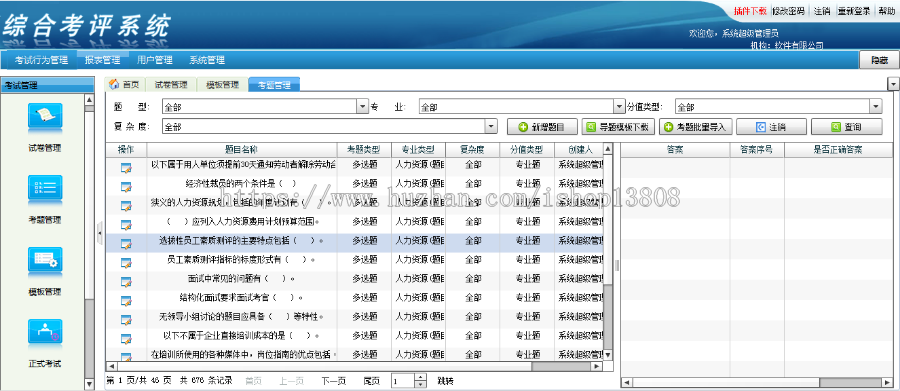Click edit icon for 结构化面试要求 row
900x391 pixels.
126,300
